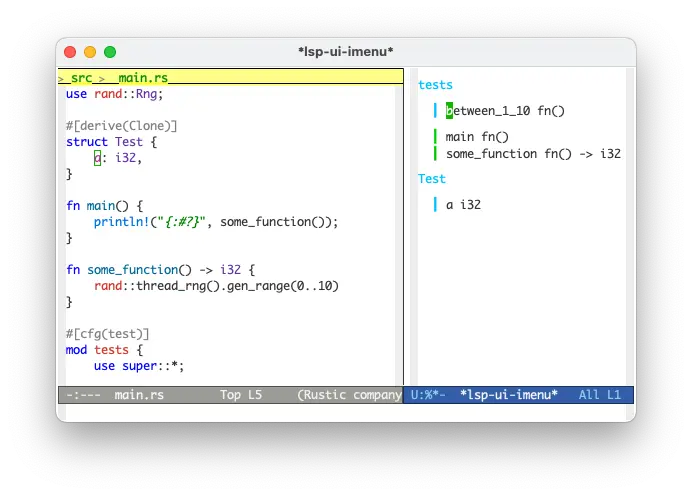This screenshot has height=496, width=692.
Task: Jump to some_function fn() -> i32 entry
Action: (533, 154)
